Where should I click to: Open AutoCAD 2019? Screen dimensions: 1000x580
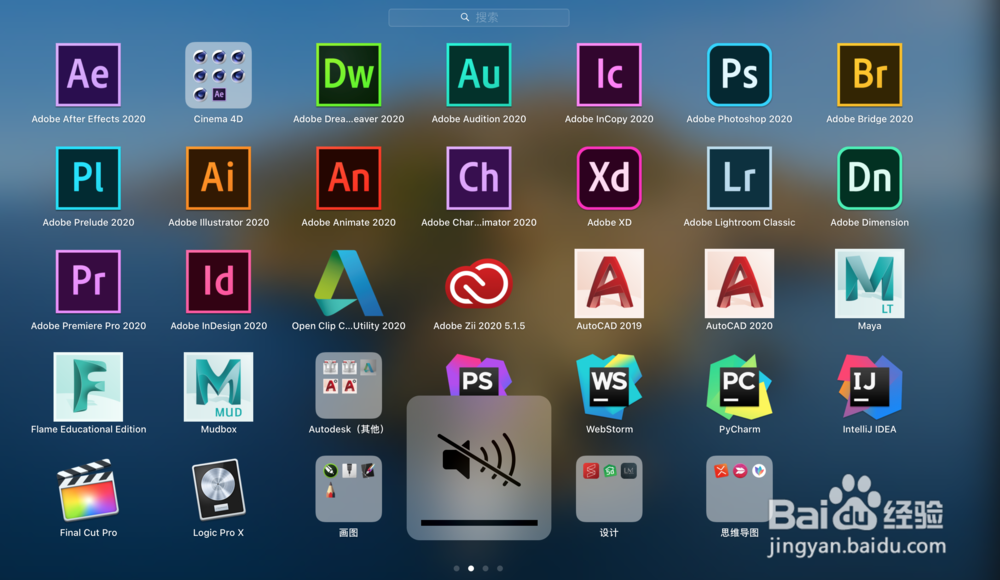point(609,283)
